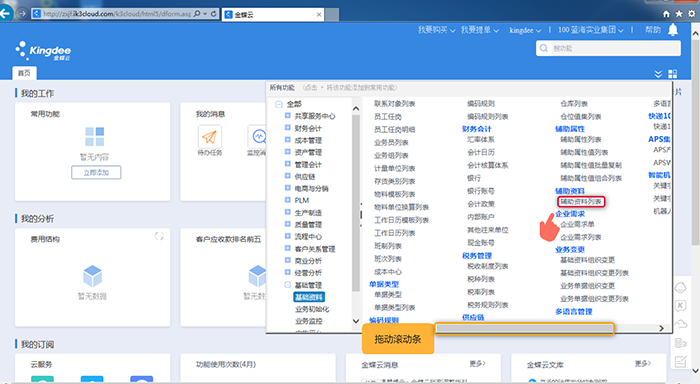Open the 我要提单 dropdown

[479, 30]
